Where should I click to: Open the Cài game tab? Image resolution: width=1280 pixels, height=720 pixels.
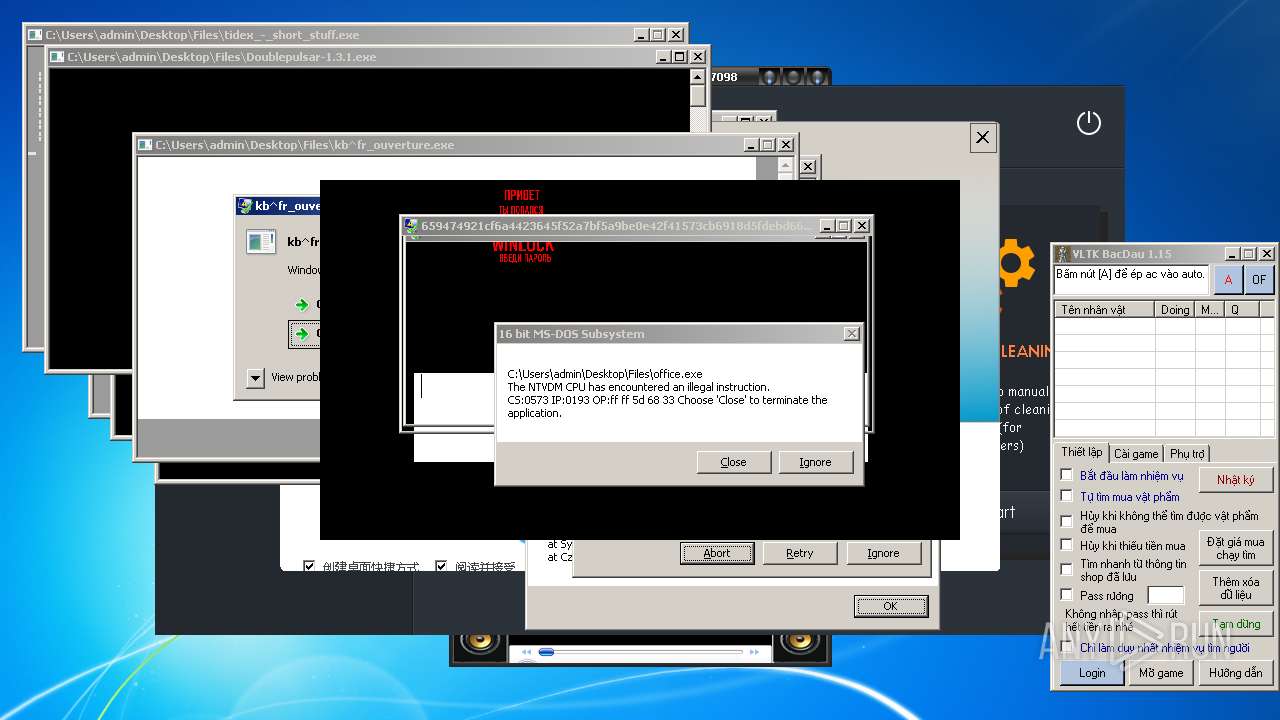tap(1136, 454)
